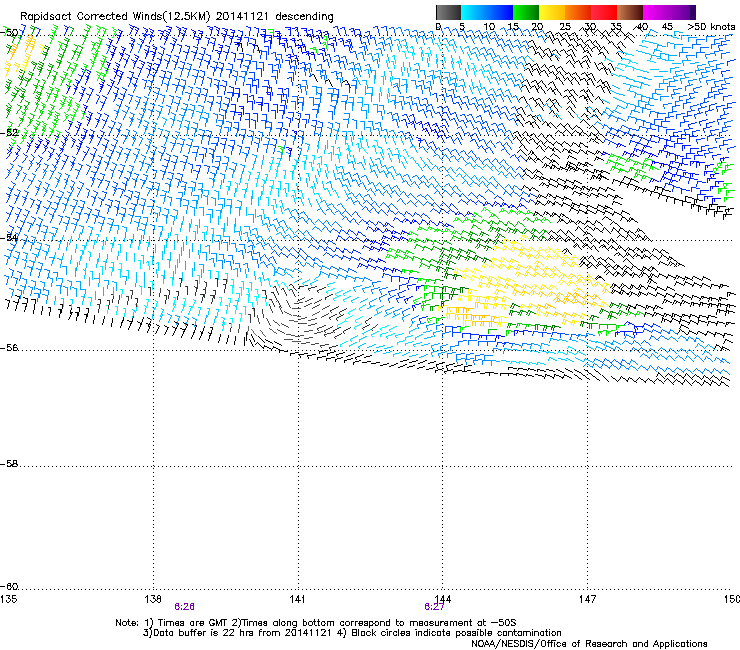Click the '138' longitude label
The height and width of the screenshot is (650, 740).
pos(152,599)
